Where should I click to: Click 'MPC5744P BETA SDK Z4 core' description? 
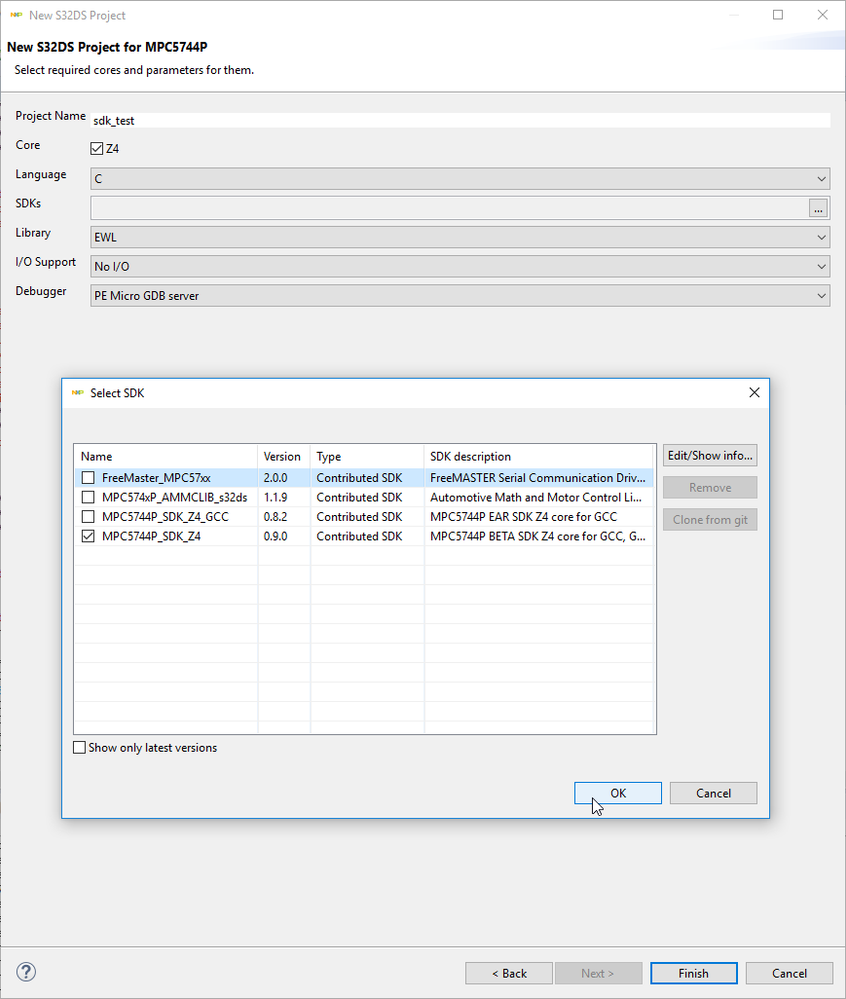point(538,536)
